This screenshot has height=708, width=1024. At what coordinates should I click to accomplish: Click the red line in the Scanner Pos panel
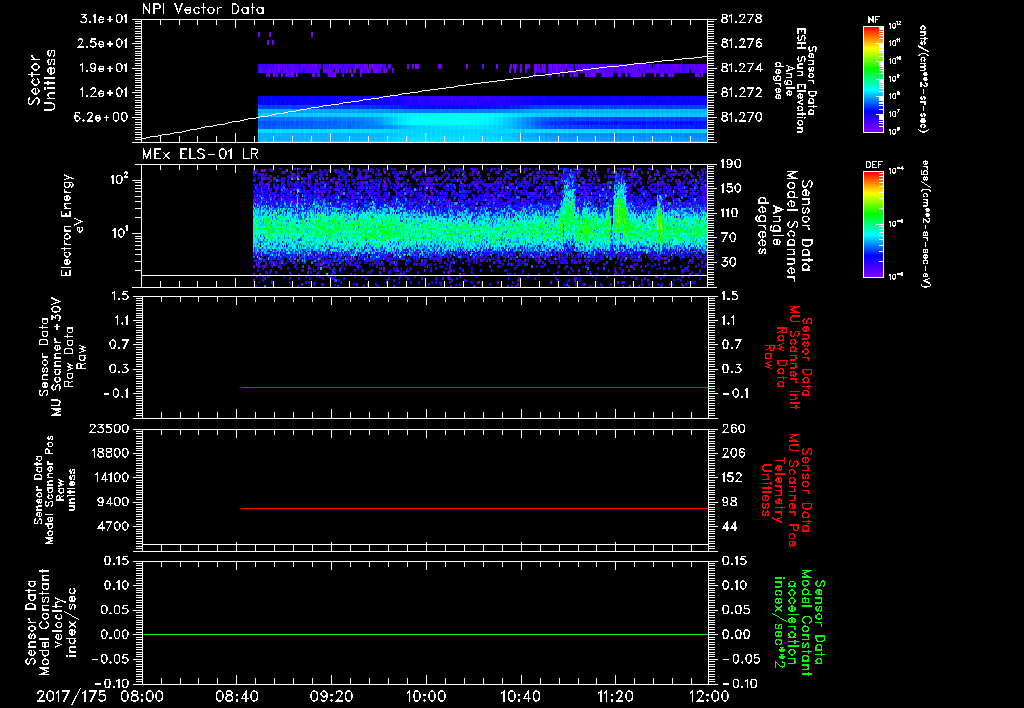[475, 508]
